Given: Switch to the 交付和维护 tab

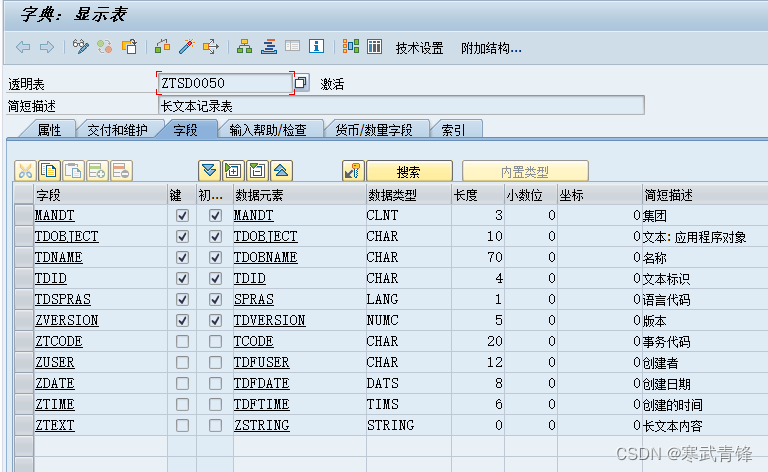Looking at the screenshot, I should pos(117,130).
